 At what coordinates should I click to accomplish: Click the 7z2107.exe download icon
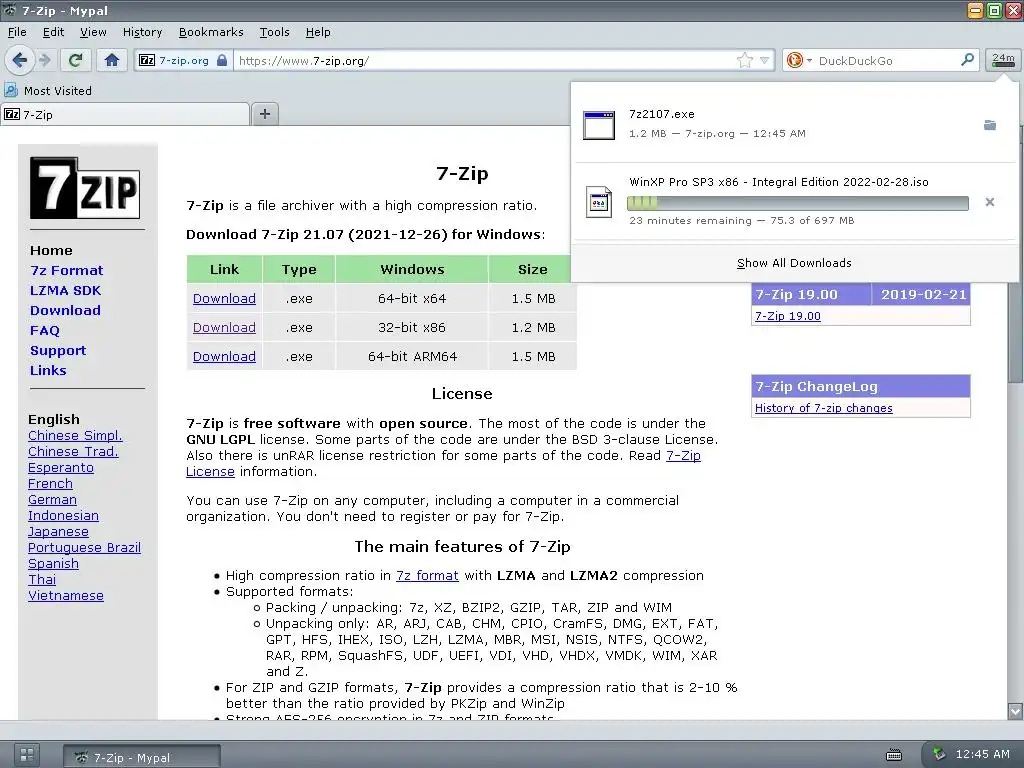(599, 125)
